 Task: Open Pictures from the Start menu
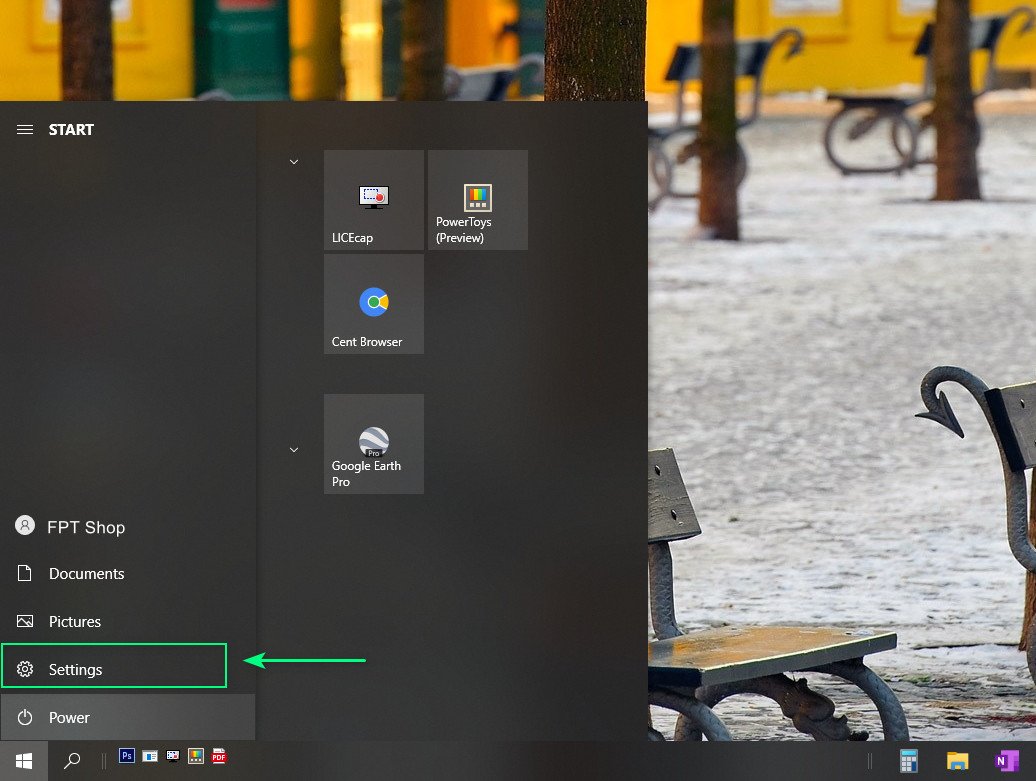pos(75,621)
